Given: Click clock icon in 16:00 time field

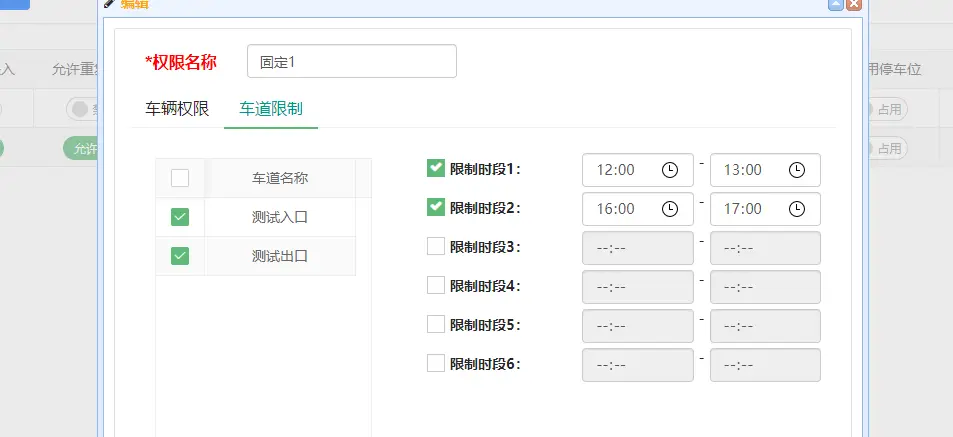Looking at the screenshot, I should pos(670,209).
